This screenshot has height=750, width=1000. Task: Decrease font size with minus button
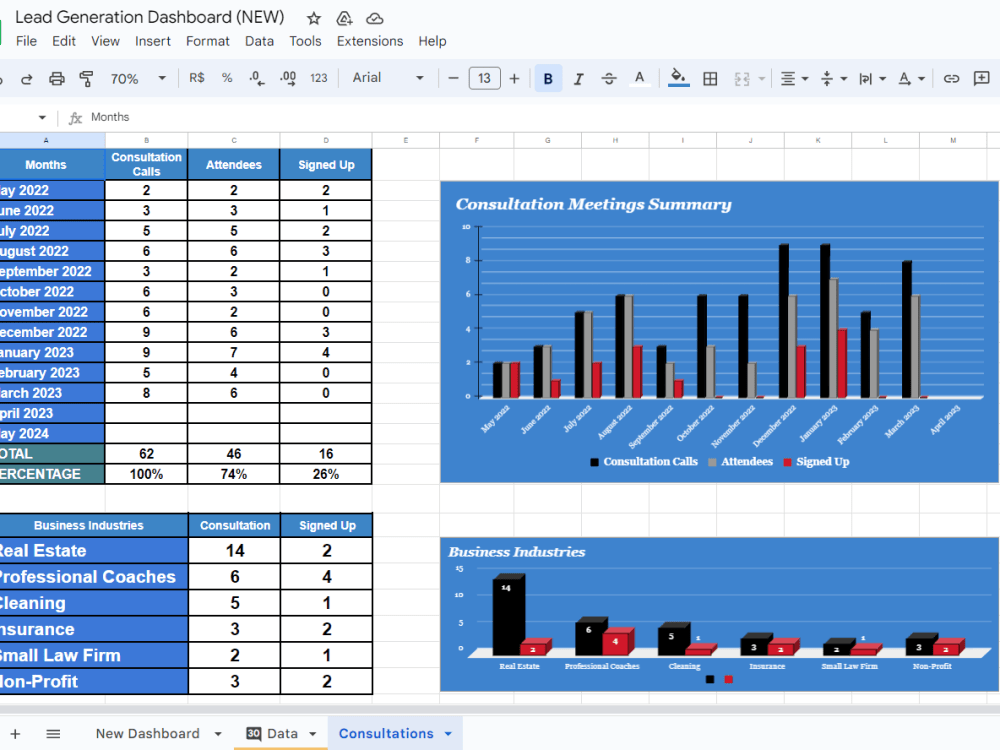coord(453,78)
